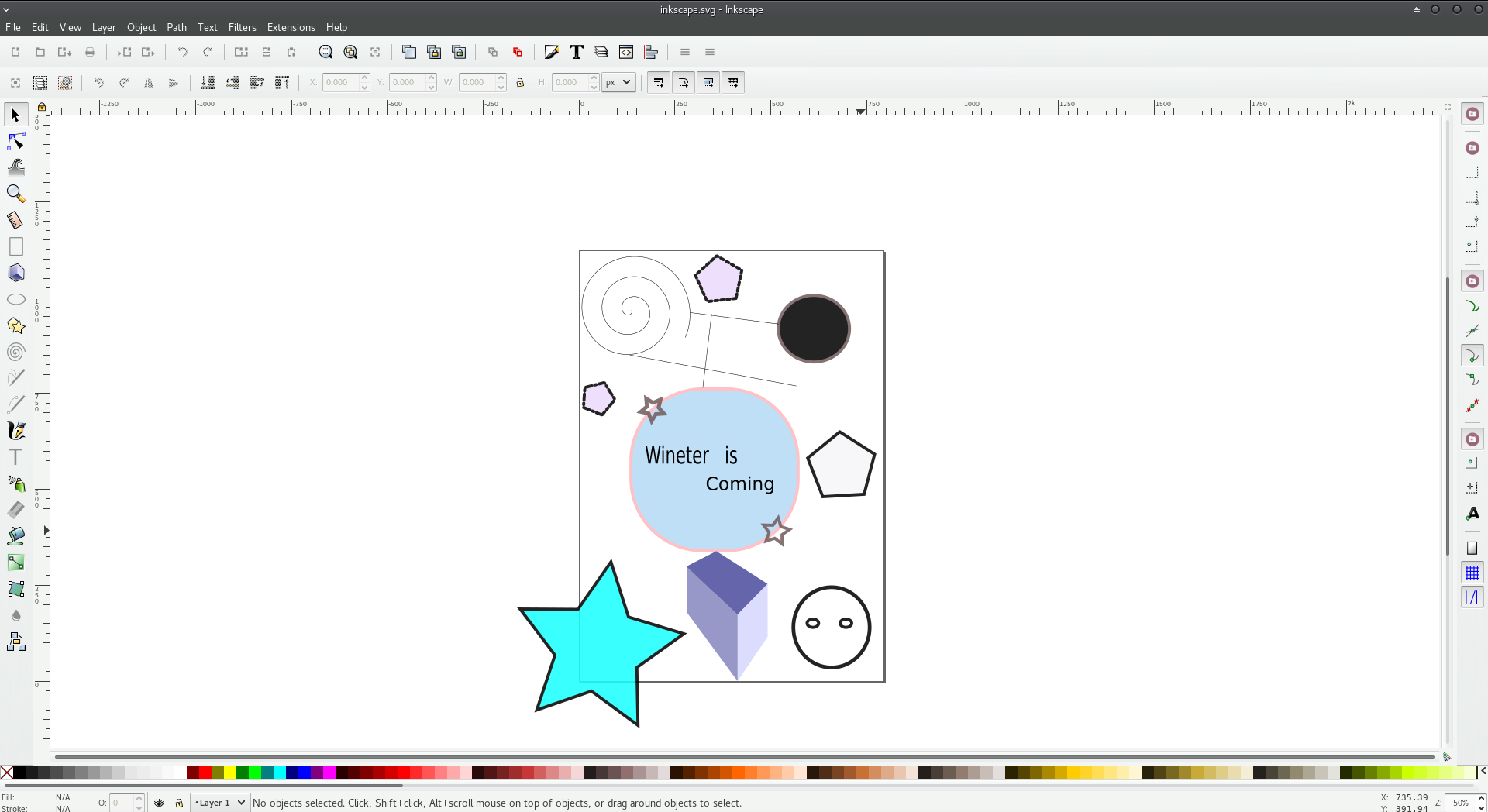Select the 3D box tool
Viewport: 1488px width, 812px height.
[x=15, y=273]
